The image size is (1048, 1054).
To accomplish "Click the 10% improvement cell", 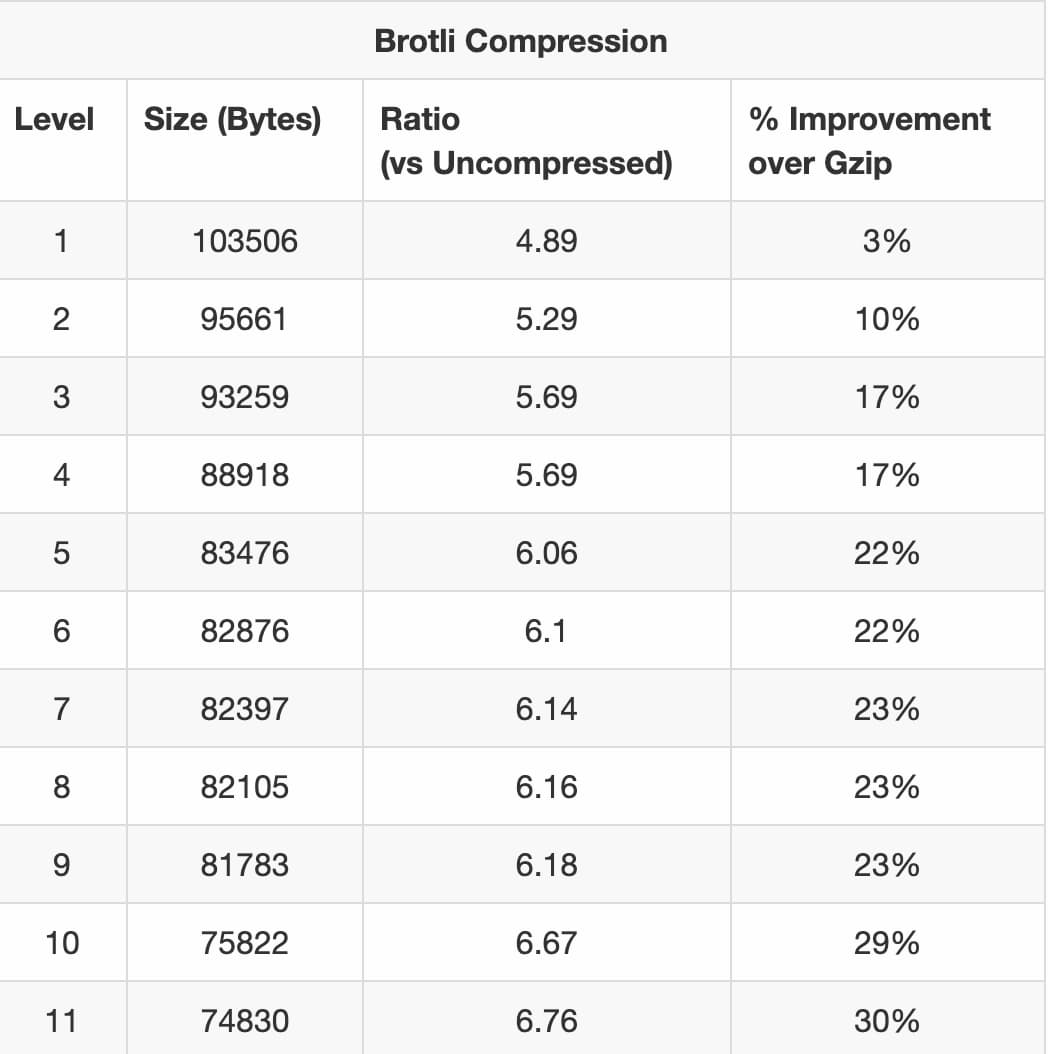I will coord(886,319).
